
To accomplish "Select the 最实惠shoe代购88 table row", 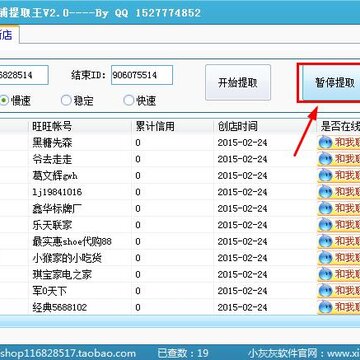I will click(x=180, y=241).
